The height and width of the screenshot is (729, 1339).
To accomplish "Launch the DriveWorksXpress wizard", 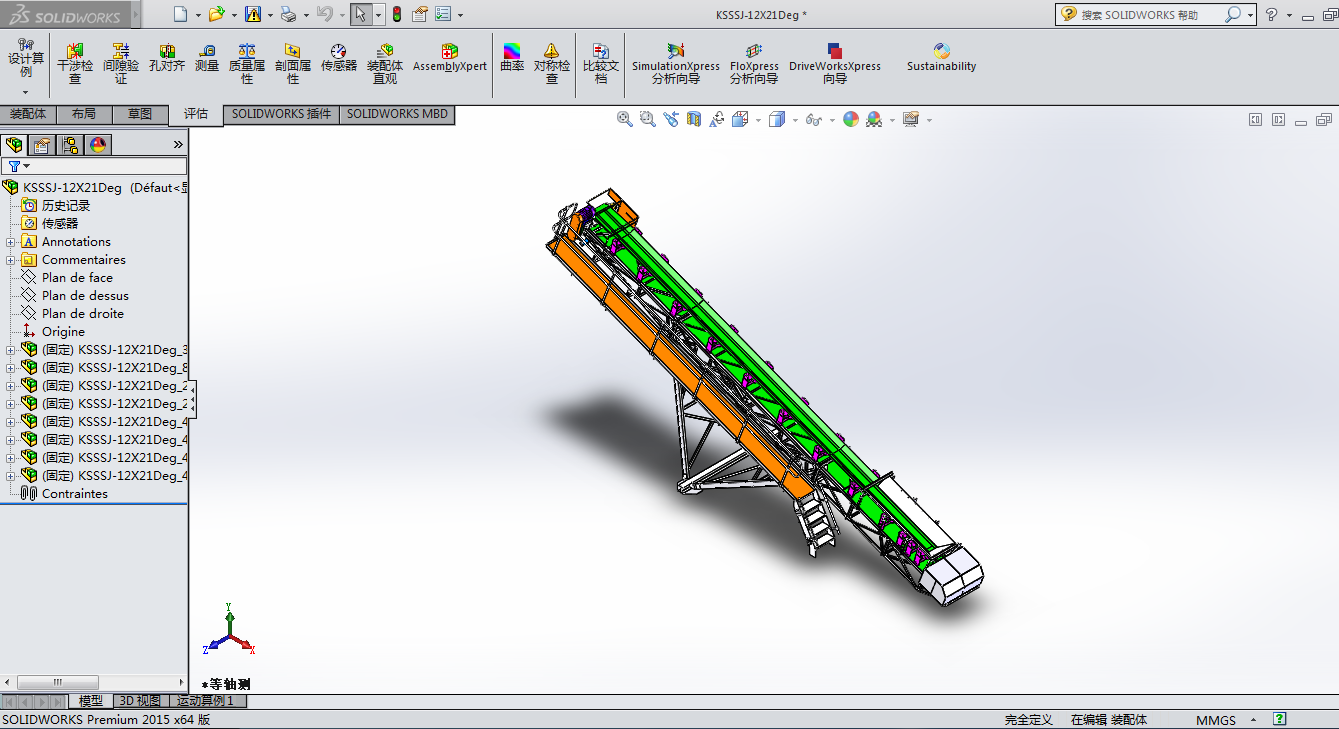I will pyautogui.click(x=835, y=63).
